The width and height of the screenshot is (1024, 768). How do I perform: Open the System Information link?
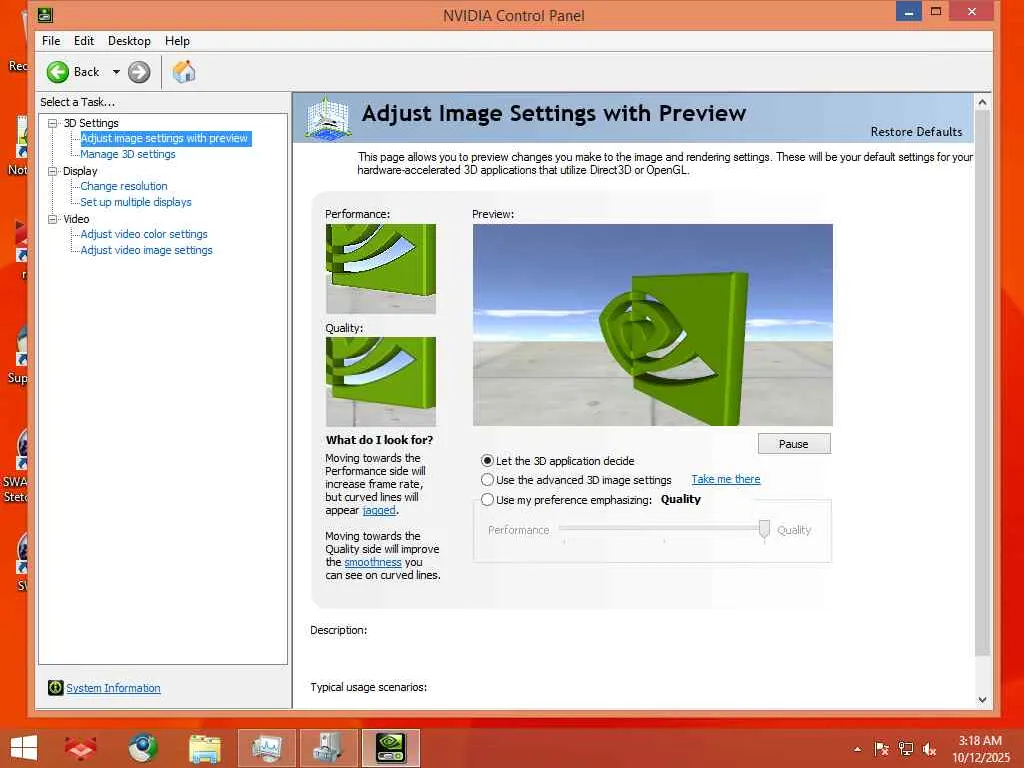(113, 688)
